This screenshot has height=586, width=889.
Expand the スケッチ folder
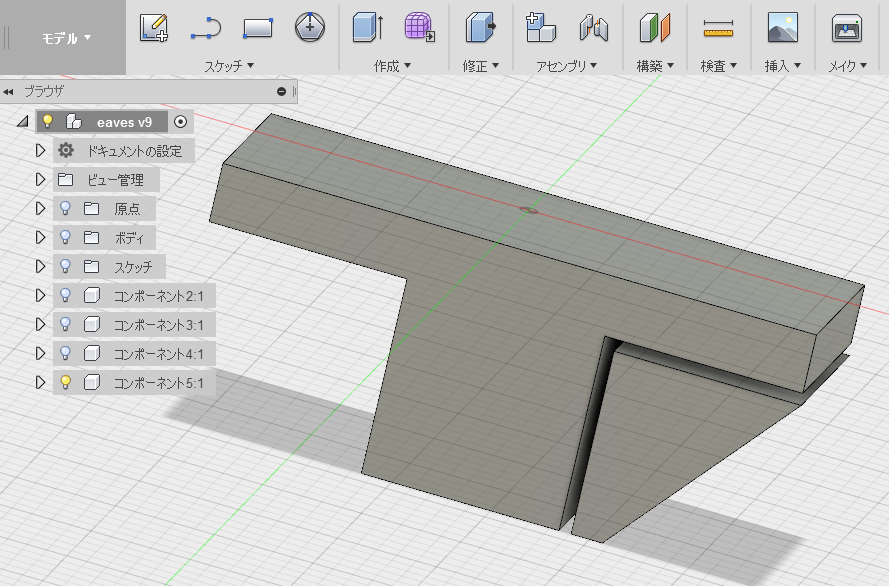point(40,266)
